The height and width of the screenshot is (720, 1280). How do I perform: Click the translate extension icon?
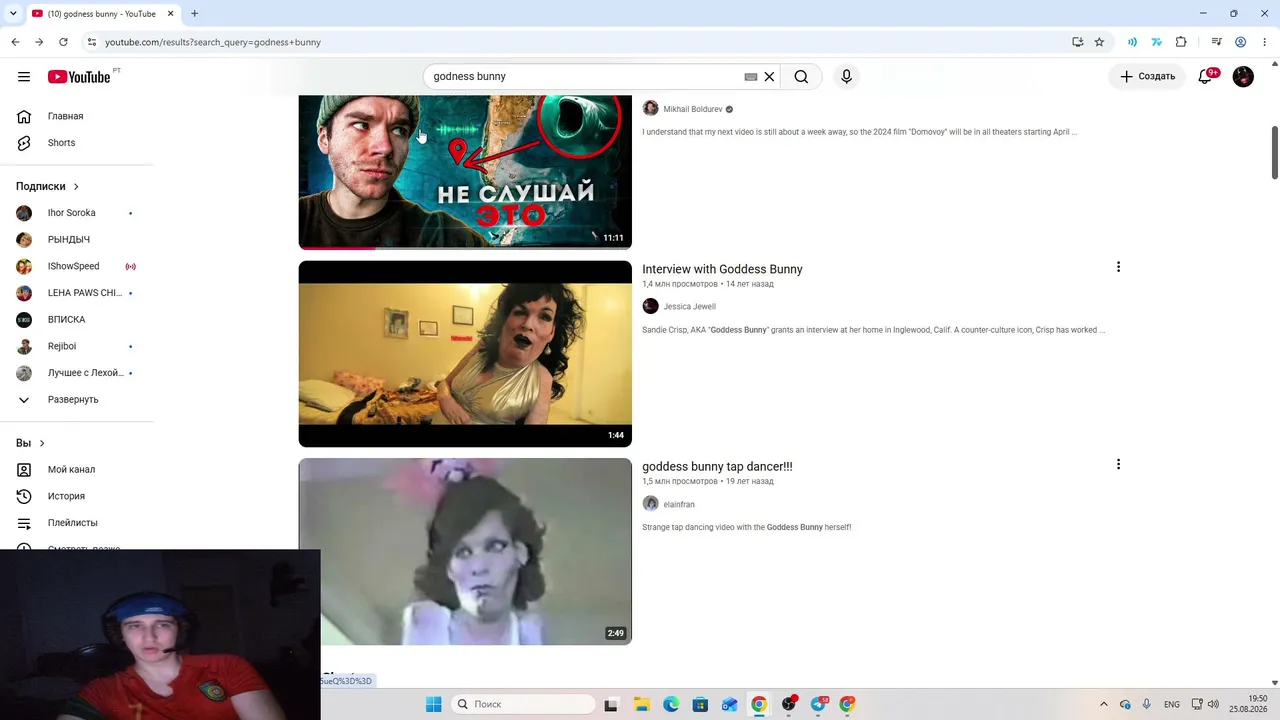pos(1156,42)
